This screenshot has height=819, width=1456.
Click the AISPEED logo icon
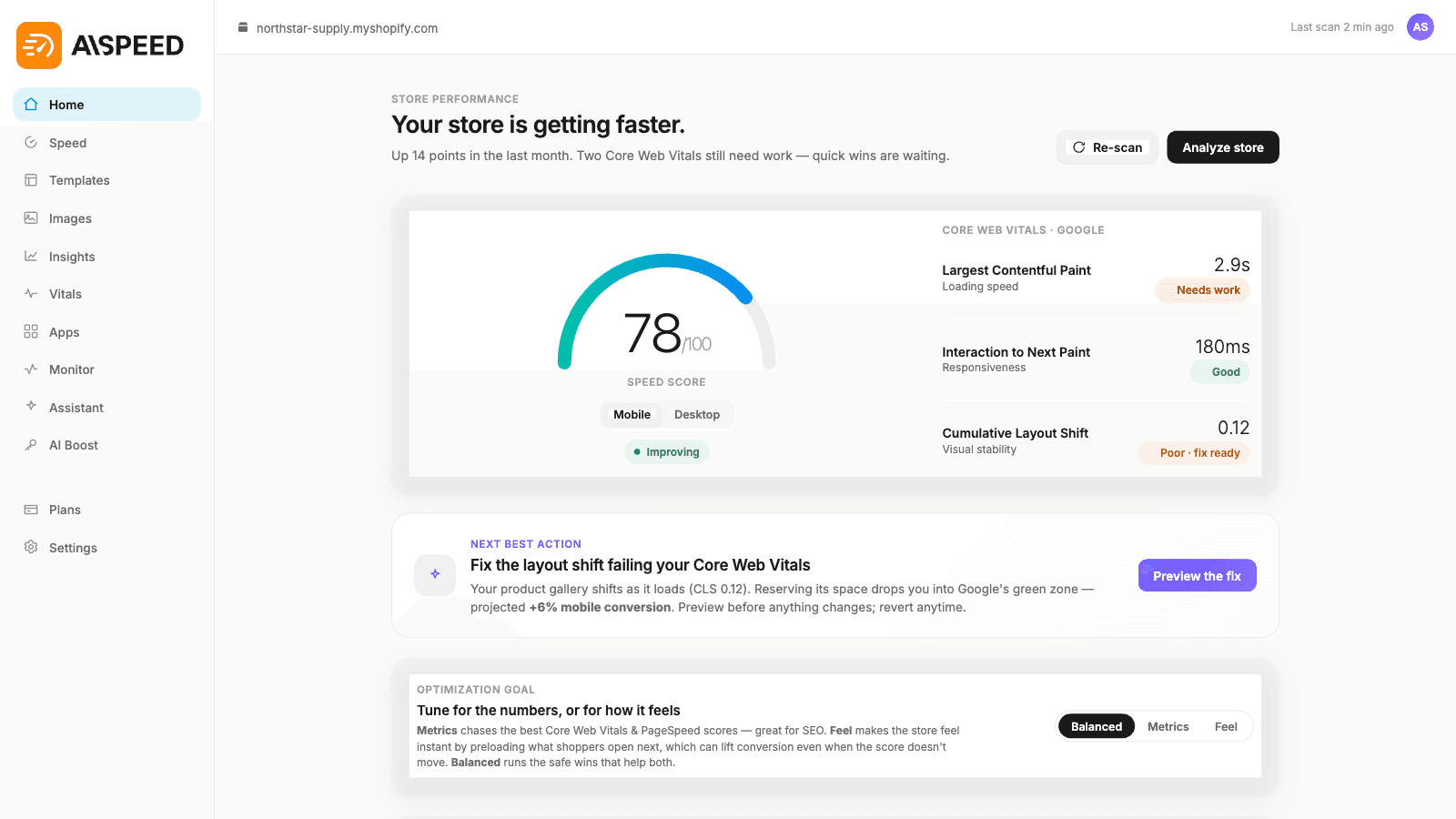pos(39,45)
